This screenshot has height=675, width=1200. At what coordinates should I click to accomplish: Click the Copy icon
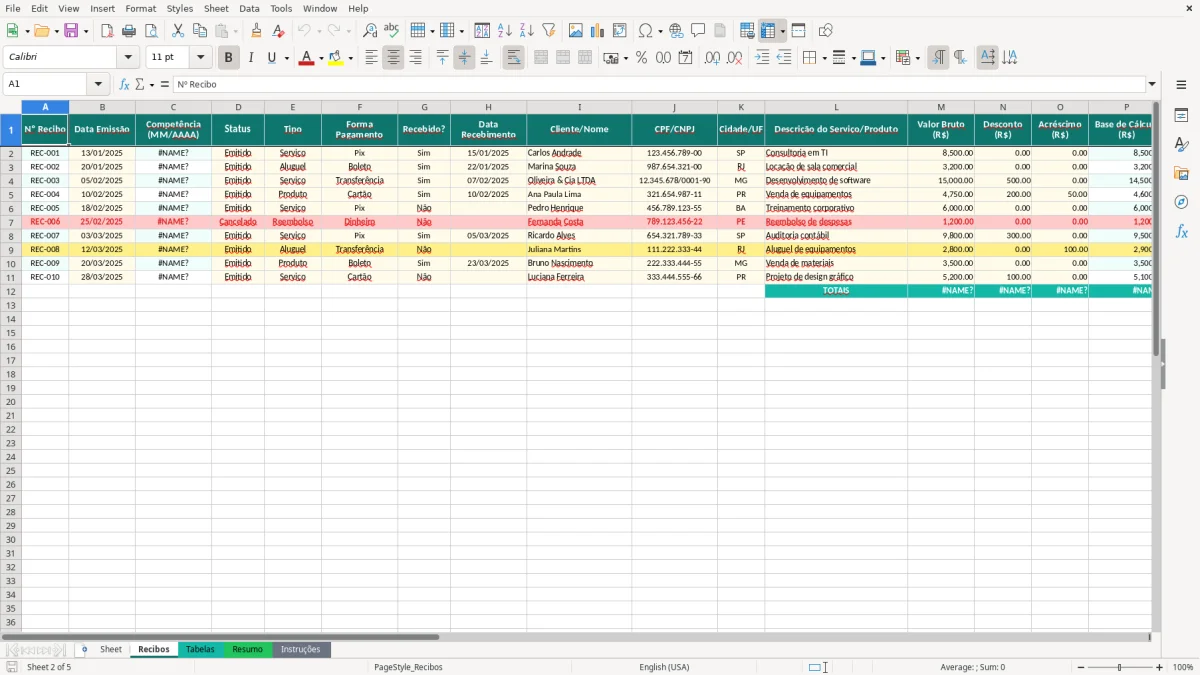click(200, 31)
